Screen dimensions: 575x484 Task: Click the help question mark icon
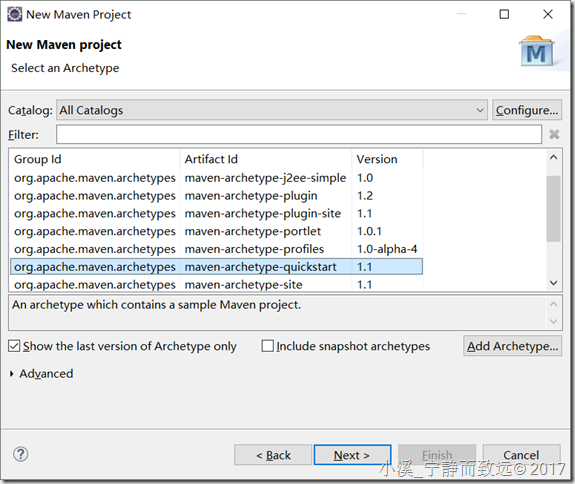tap(21, 454)
